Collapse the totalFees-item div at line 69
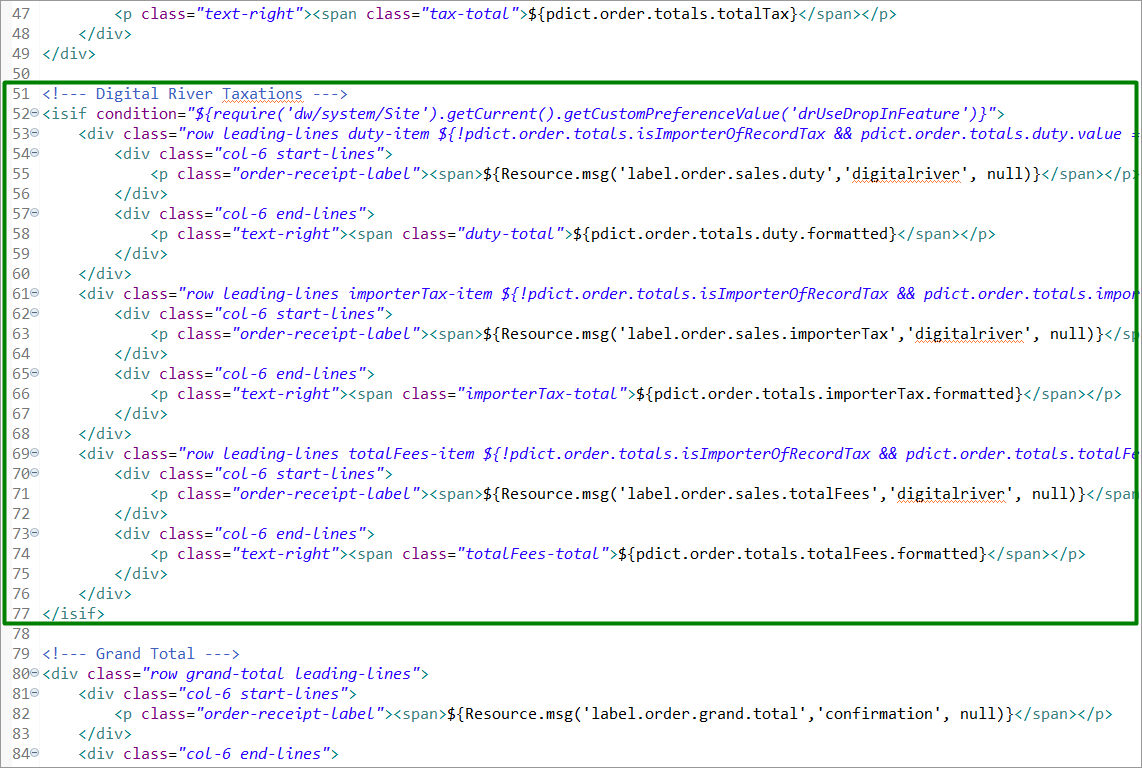Screen dimensions: 1142x768 tap(34, 452)
